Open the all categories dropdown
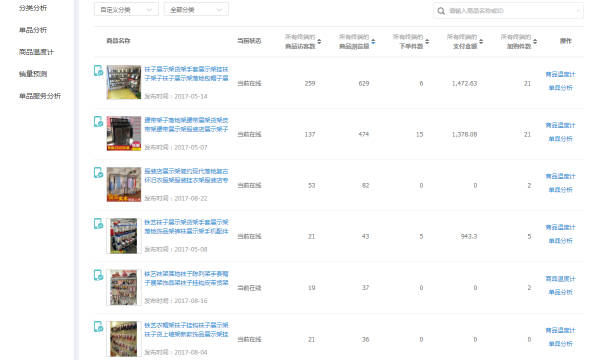Viewport: 589px width, 360px height. [196, 9]
